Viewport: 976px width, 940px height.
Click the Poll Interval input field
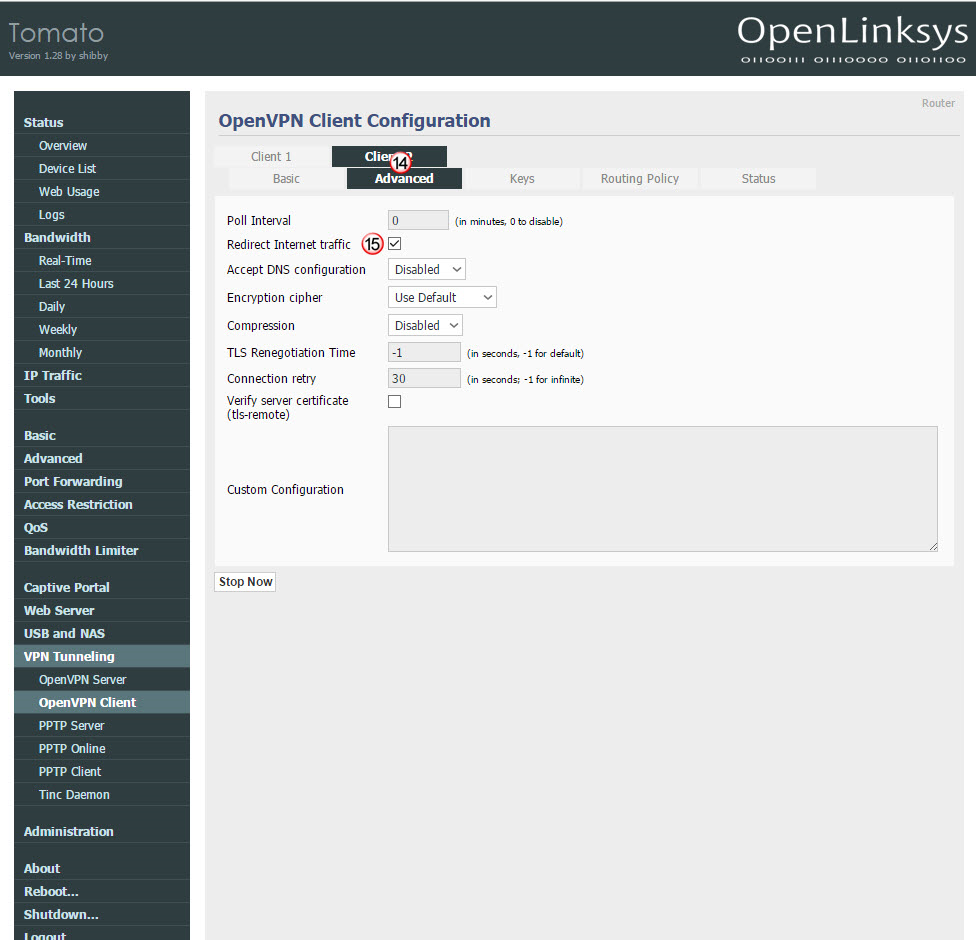click(x=418, y=220)
